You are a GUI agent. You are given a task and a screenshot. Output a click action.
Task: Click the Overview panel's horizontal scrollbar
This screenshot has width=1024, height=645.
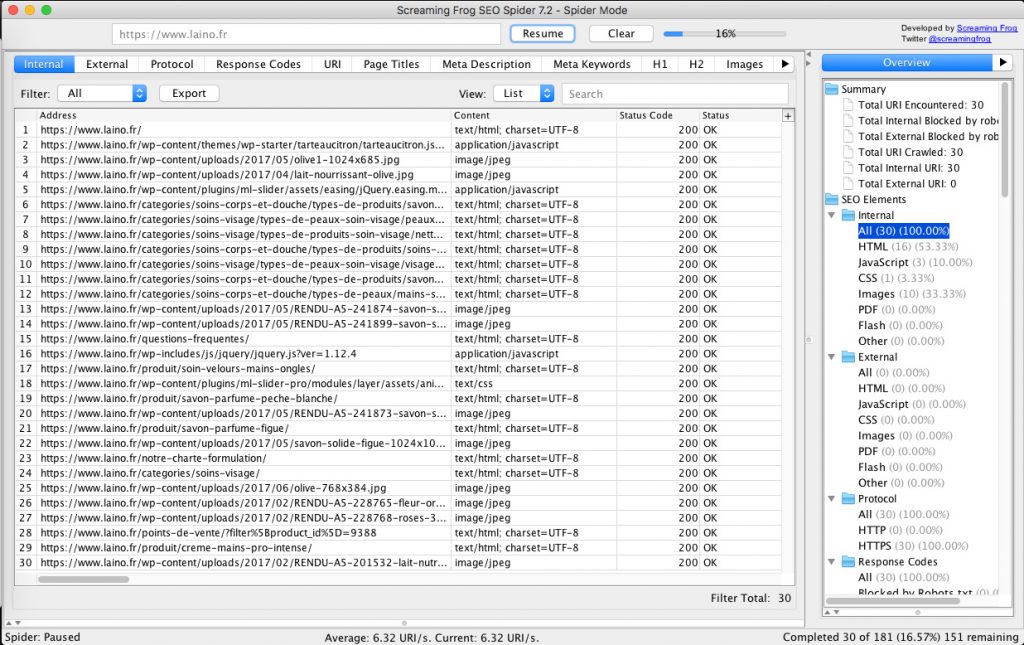coord(893,601)
